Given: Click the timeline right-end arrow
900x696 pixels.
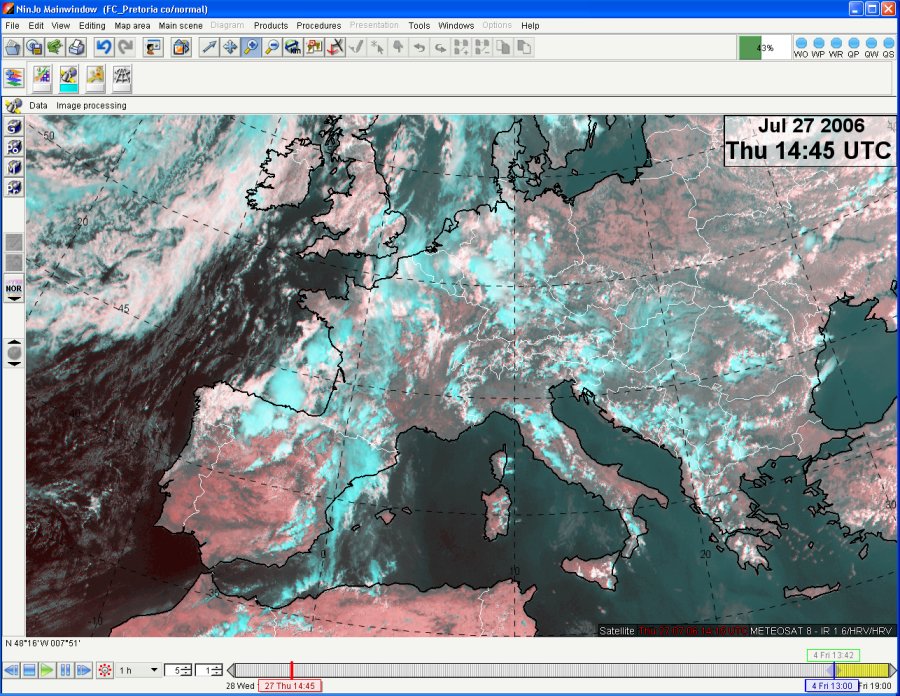Looking at the screenshot, I should [x=893, y=670].
